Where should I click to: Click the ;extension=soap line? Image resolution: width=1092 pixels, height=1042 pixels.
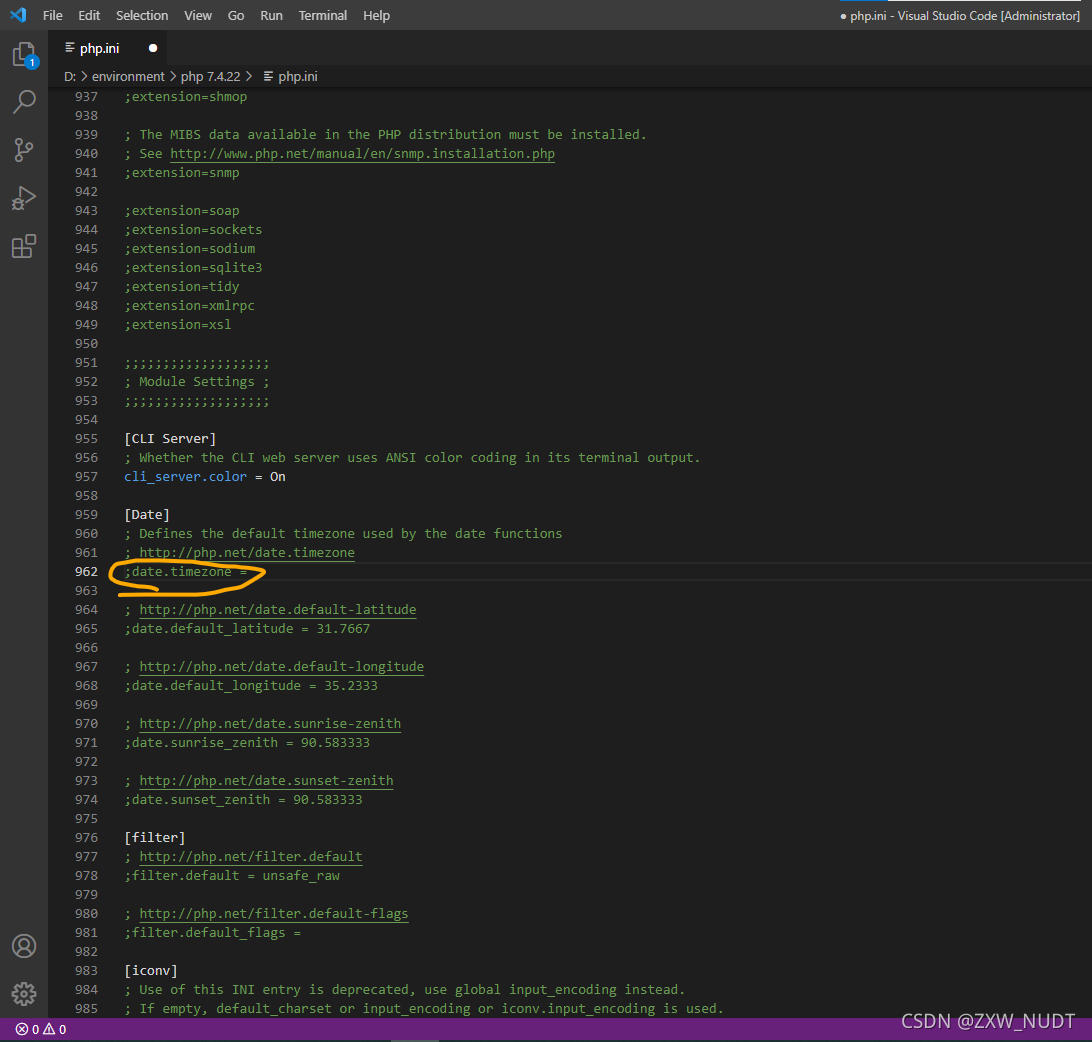[x=182, y=210]
